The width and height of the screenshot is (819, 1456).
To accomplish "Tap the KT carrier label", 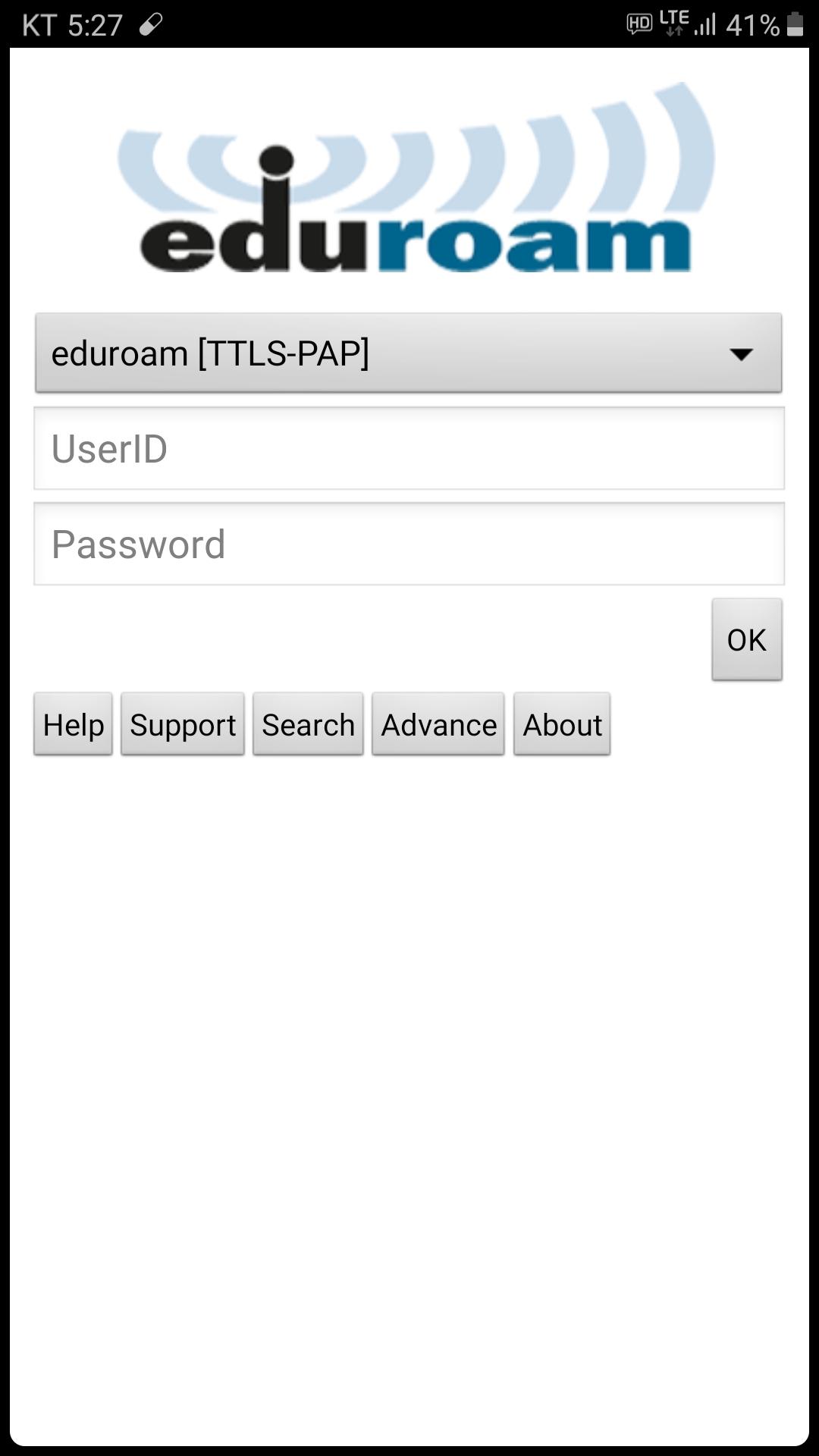I will coord(39,25).
